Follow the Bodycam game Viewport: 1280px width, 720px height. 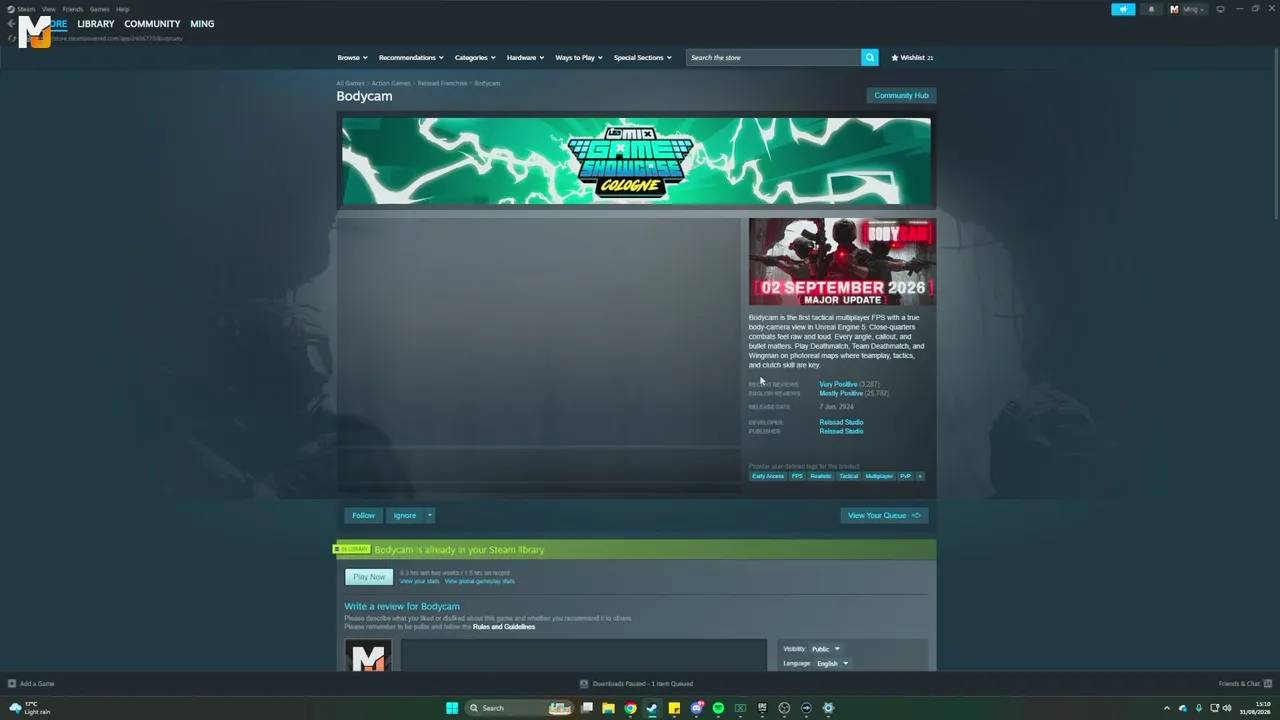[x=363, y=515]
